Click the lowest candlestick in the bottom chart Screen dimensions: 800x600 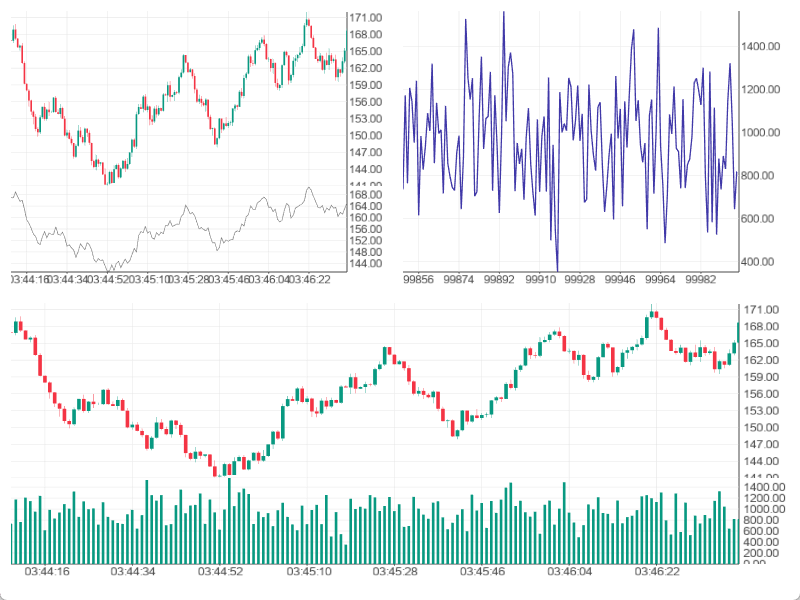[221, 468]
